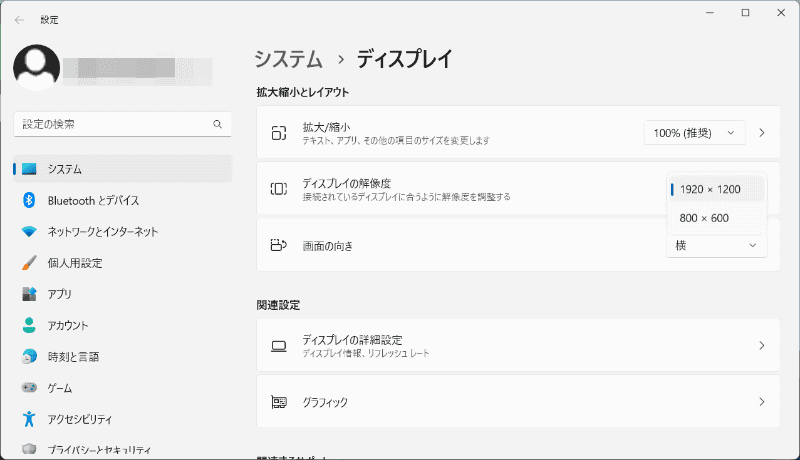The height and width of the screenshot is (460, 800).
Task: Open アカウント category in sidebar
Action: (122, 325)
